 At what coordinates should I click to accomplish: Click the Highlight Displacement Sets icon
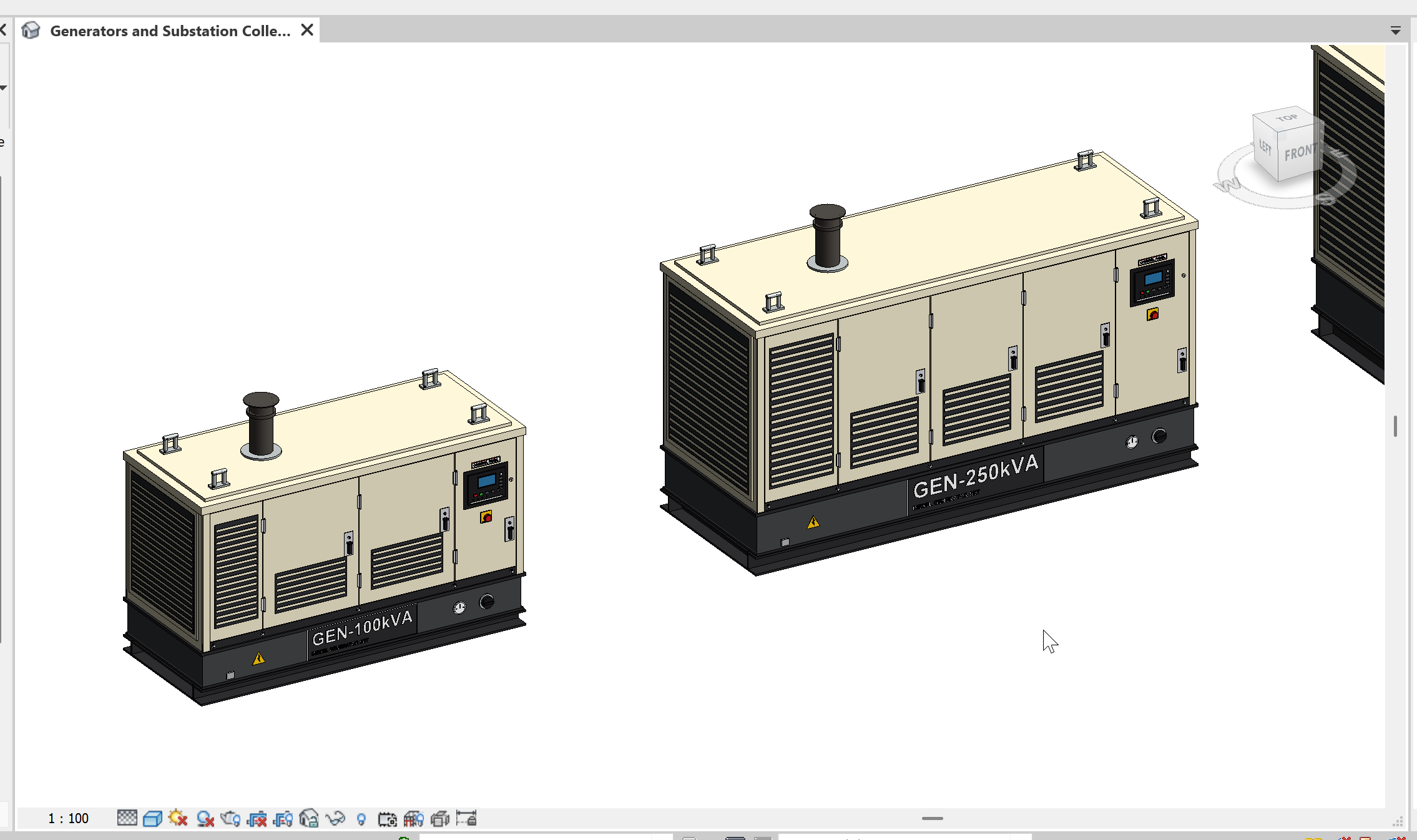pos(440,818)
